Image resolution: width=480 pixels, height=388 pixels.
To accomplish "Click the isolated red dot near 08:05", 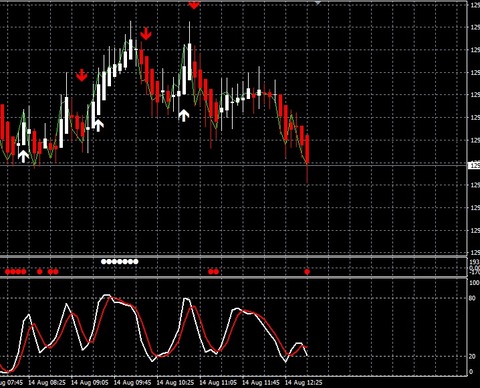I will coord(40,272).
